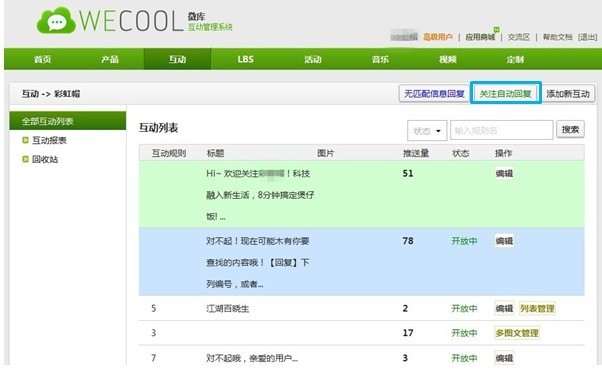Click 编辑 for the 对不起哦，亲爱的用户 row
The height and width of the screenshot is (369, 602).
pos(504,358)
